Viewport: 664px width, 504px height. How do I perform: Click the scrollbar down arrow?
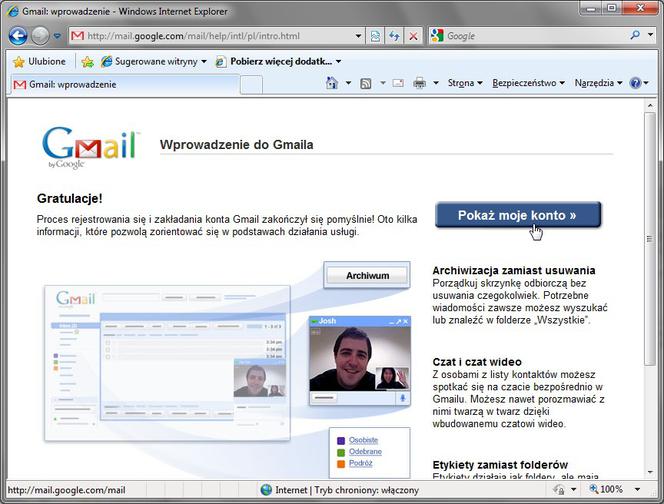click(x=650, y=473)
